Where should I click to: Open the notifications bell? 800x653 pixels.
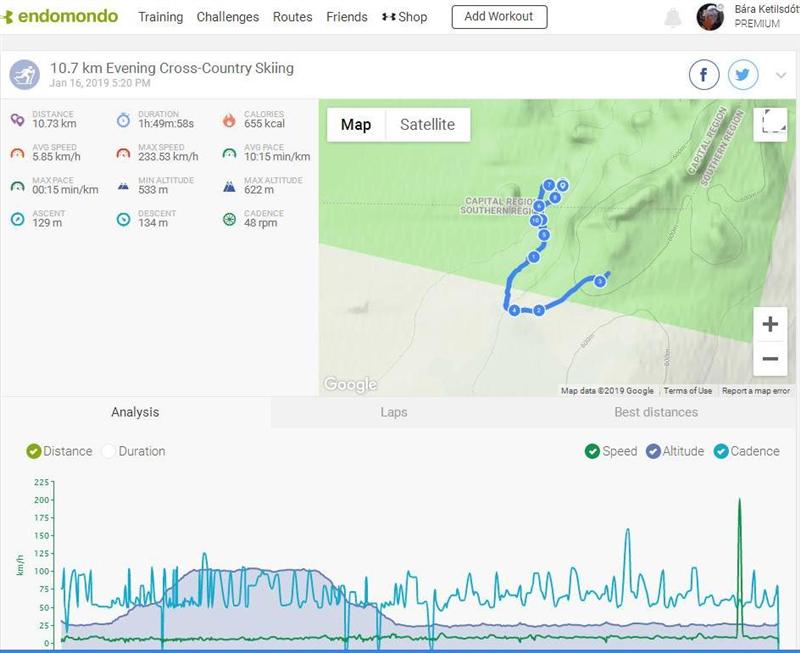click(673, 18)
